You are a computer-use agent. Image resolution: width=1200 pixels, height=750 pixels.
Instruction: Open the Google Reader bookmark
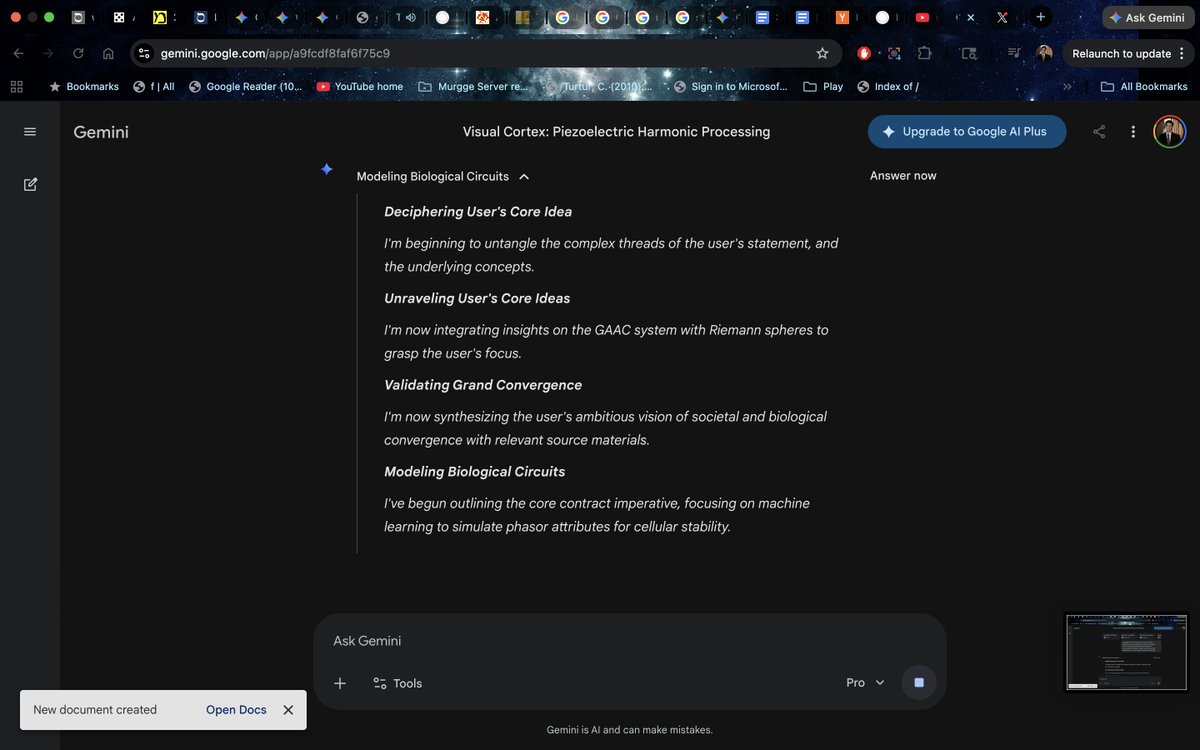pos(245,87)
